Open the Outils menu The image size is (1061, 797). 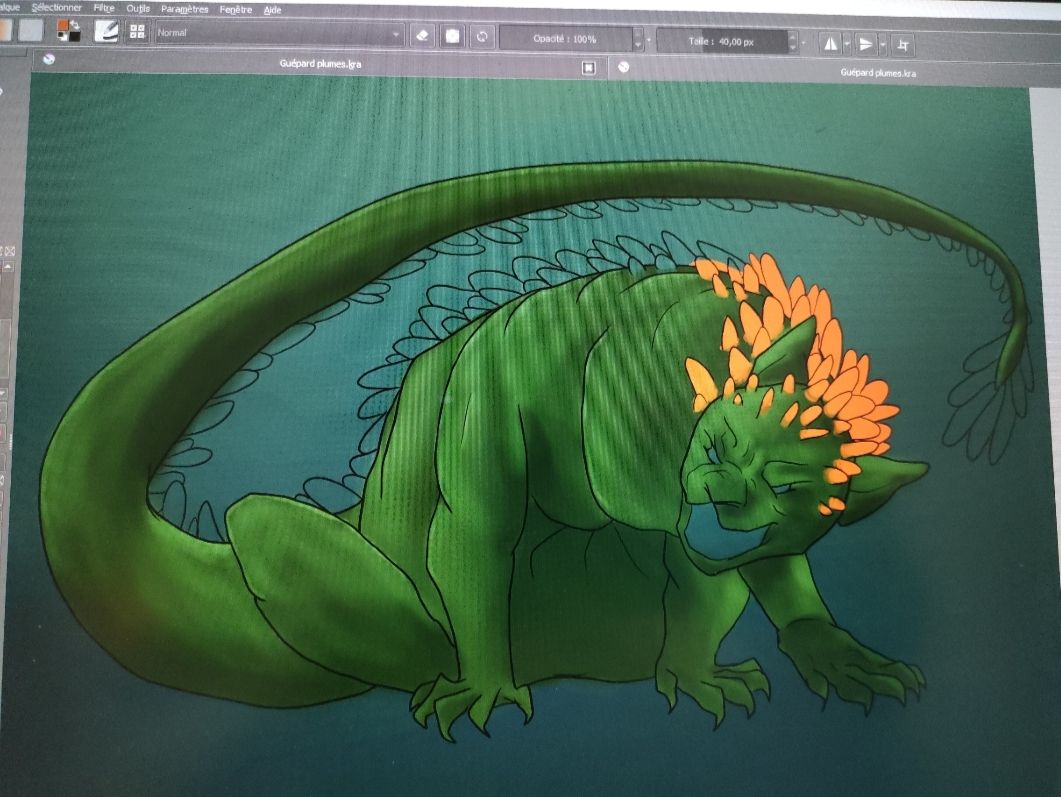(x=138, y=9)
